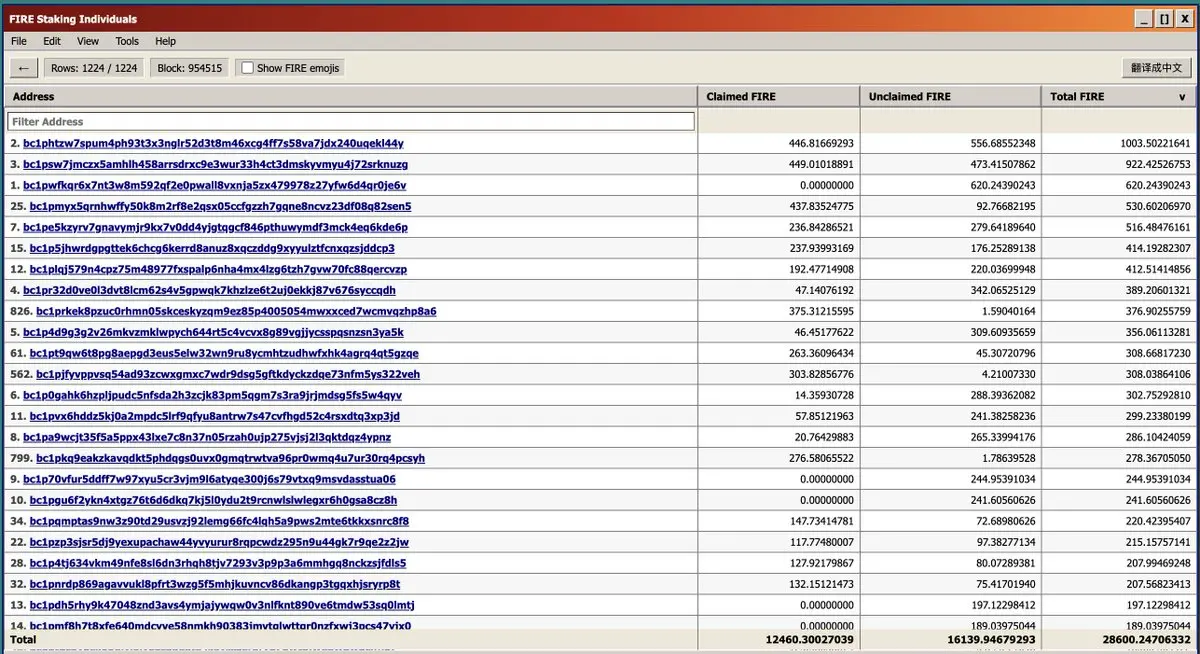This screenshot has height=654, width=1200.
Task: Select Total FIRE value 356.06113281
Action: (1158, 333)
